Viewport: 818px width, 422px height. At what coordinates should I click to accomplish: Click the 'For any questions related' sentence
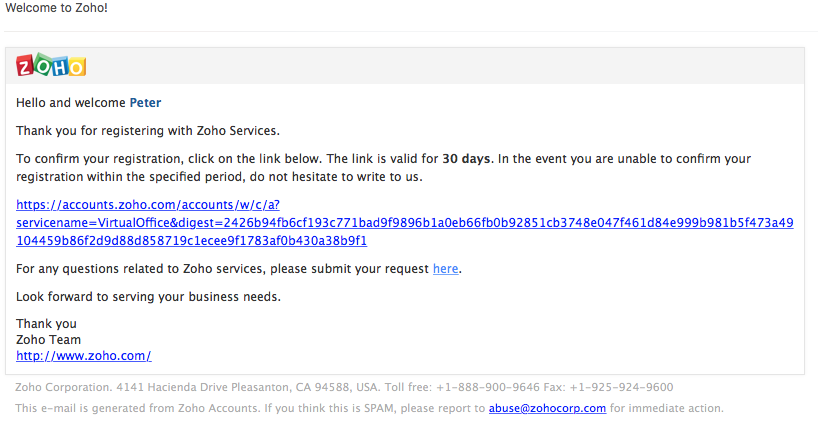pos(239,269)
